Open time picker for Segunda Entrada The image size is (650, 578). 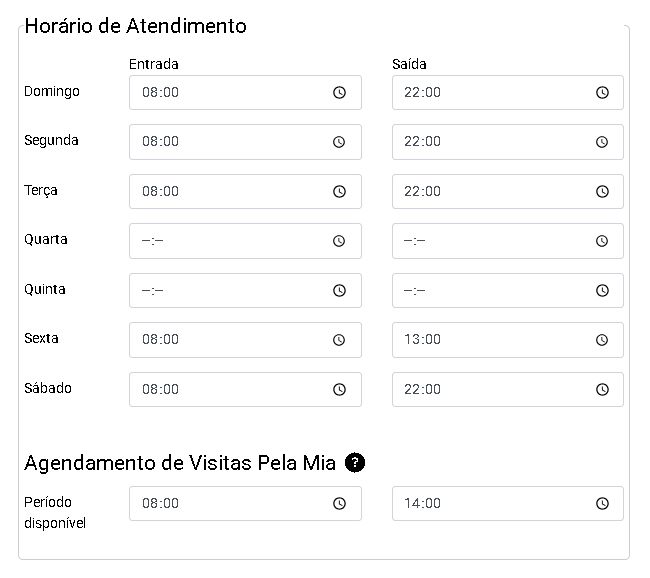click(339, 142)
